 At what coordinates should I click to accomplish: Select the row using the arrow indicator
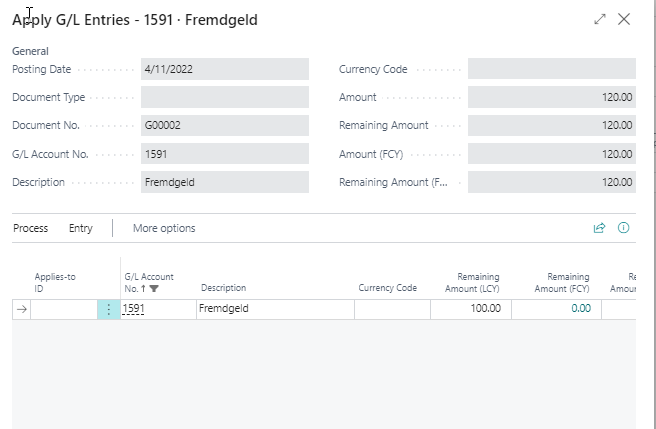[x=21, y=309]
